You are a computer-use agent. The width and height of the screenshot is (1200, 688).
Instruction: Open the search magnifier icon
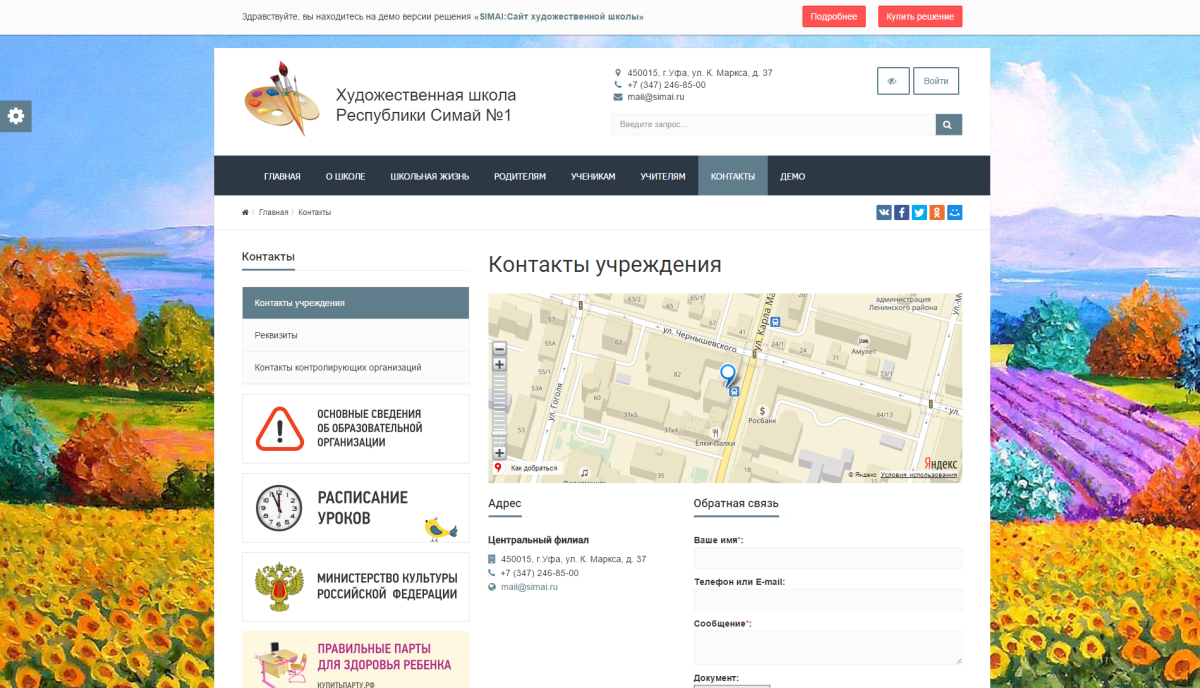pos(947,124)
